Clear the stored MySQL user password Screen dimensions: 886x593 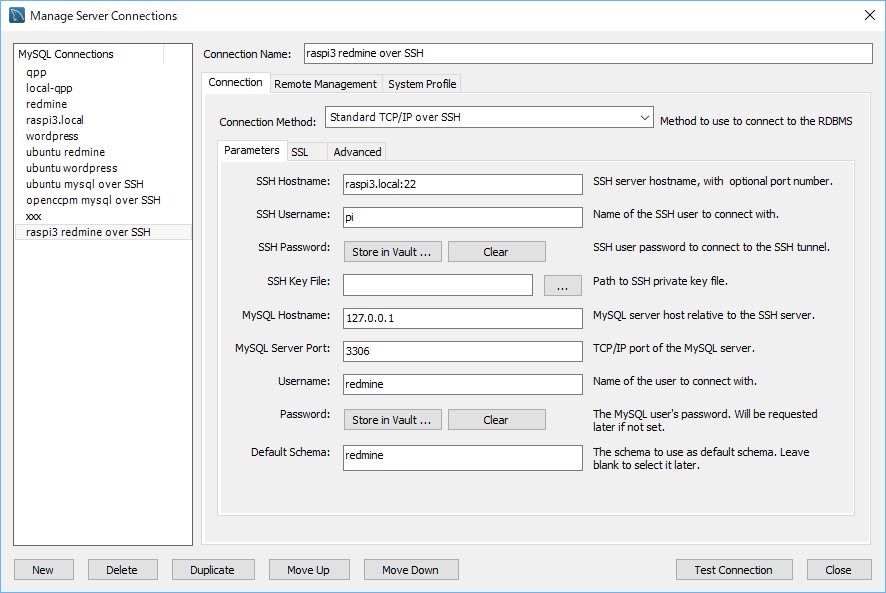tap(496, 420)
